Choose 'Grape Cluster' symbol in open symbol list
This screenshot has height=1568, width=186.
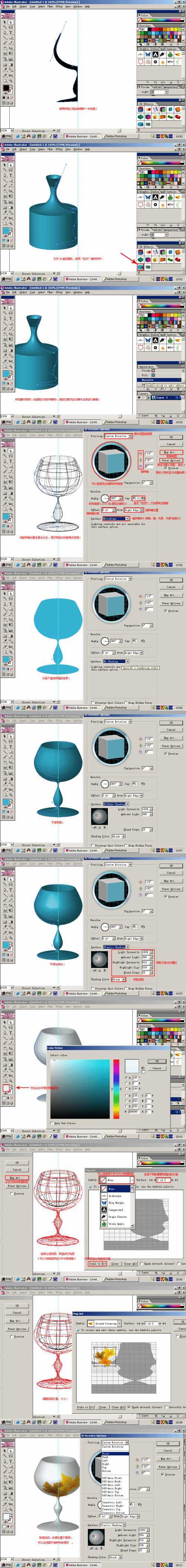click(x=116, y=1217)
